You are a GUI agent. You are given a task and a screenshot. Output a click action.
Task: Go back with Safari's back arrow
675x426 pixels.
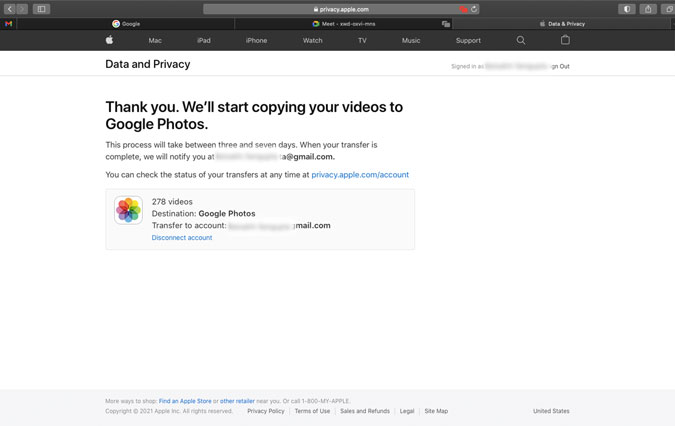[x=10, y=9]
